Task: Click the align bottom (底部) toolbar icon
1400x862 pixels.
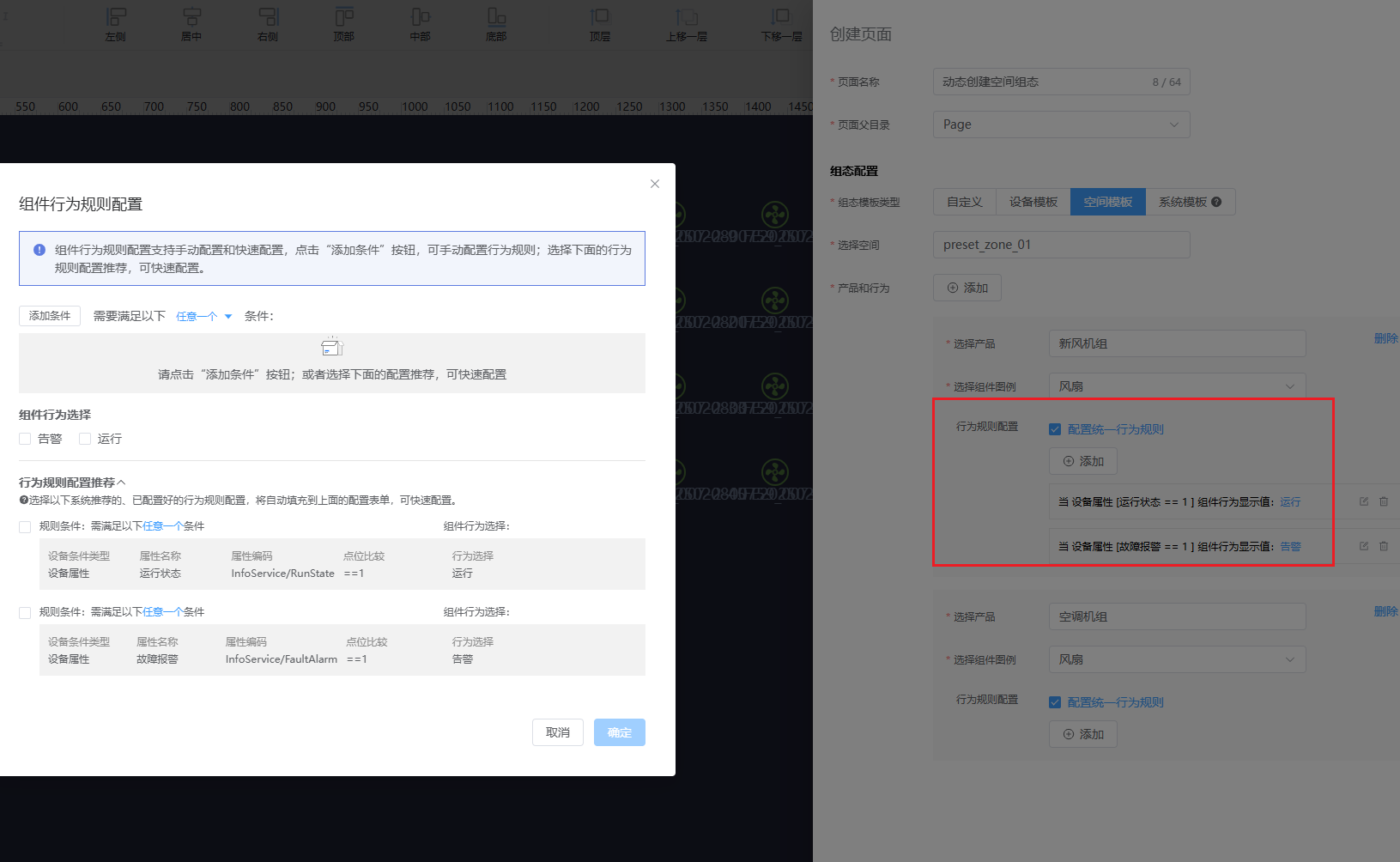Action: (496, 17)
